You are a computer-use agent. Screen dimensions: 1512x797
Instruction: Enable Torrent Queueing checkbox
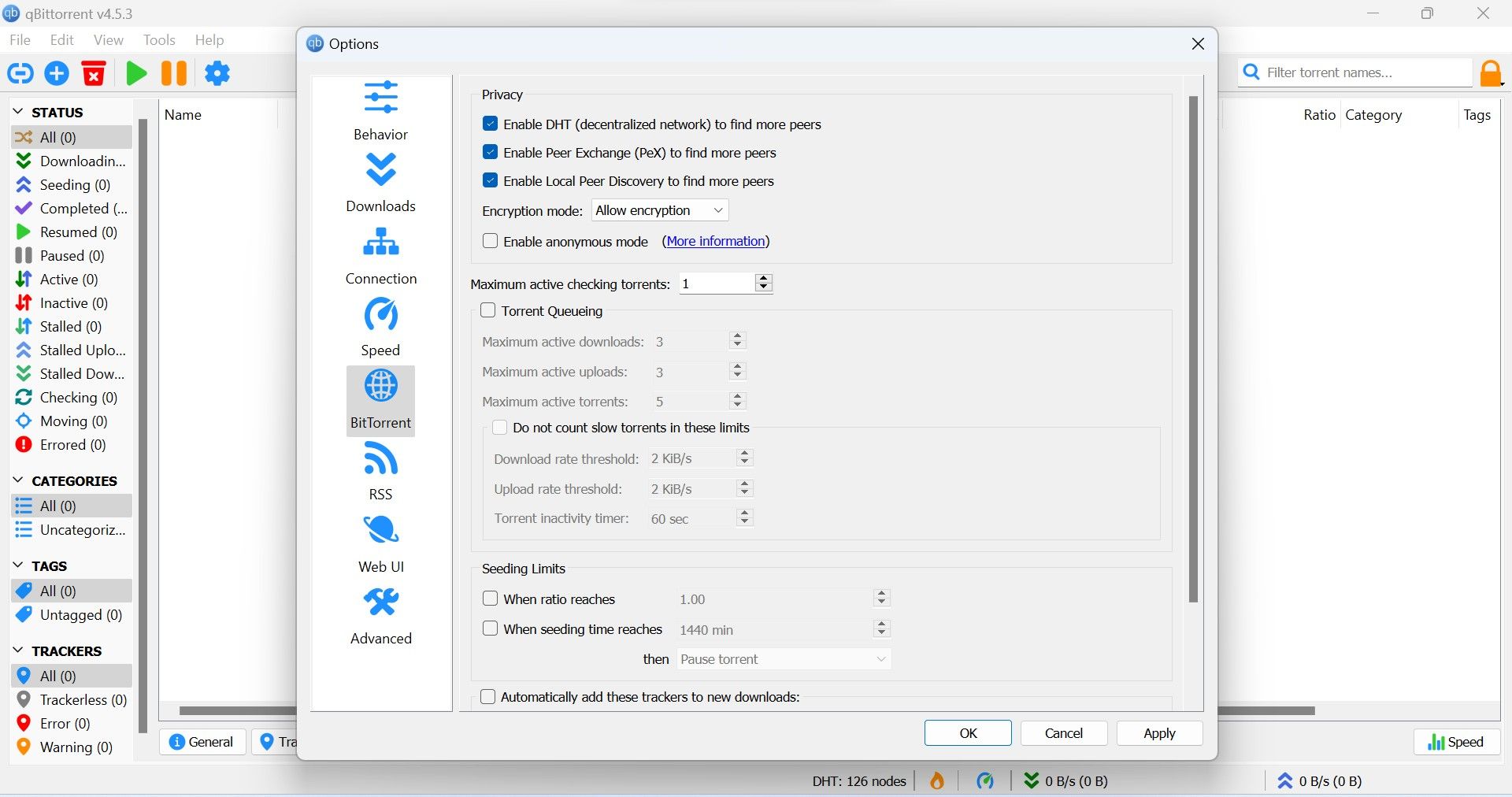point(488,310)
